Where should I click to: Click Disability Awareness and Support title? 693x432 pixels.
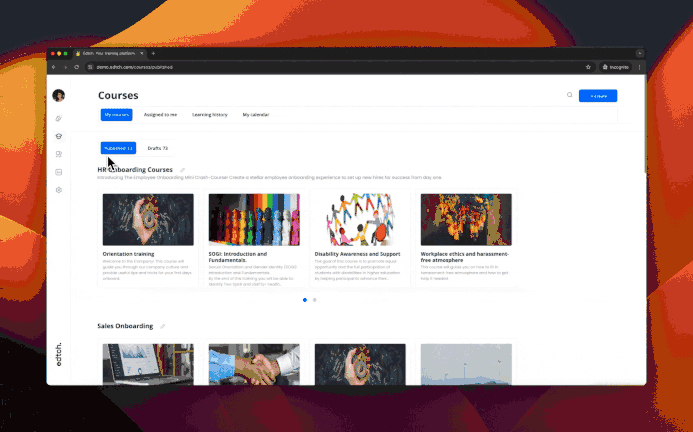pyautogui.click(x=358, y=254)
